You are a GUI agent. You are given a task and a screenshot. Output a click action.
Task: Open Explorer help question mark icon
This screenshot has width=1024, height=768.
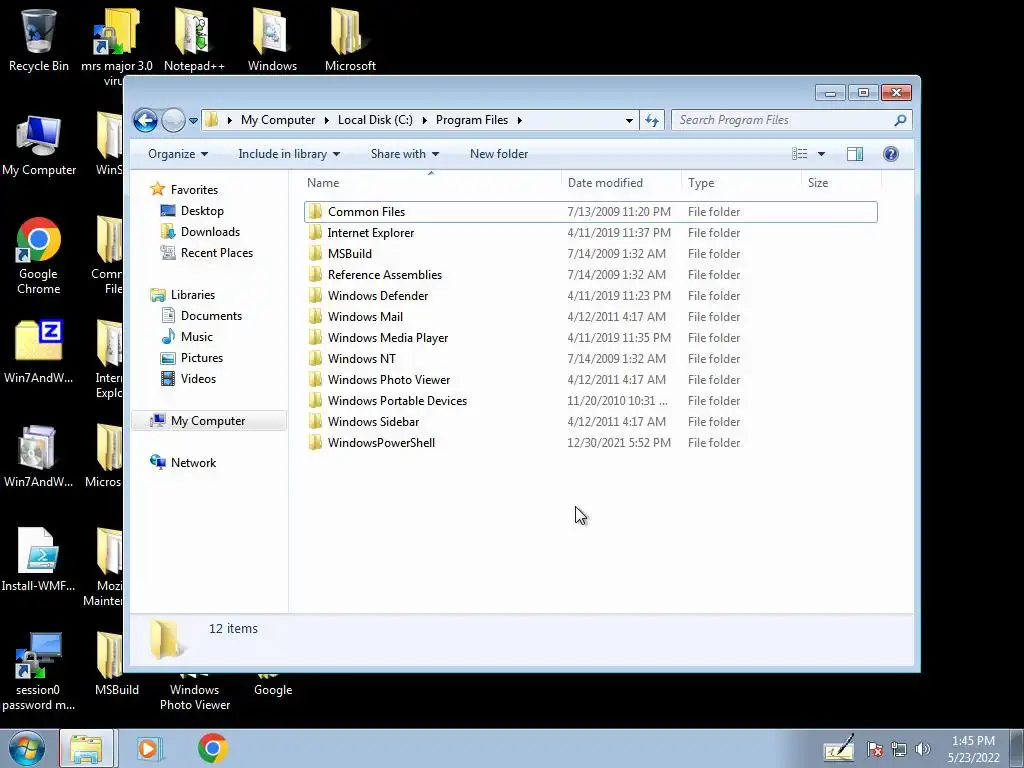pos(891,154)
